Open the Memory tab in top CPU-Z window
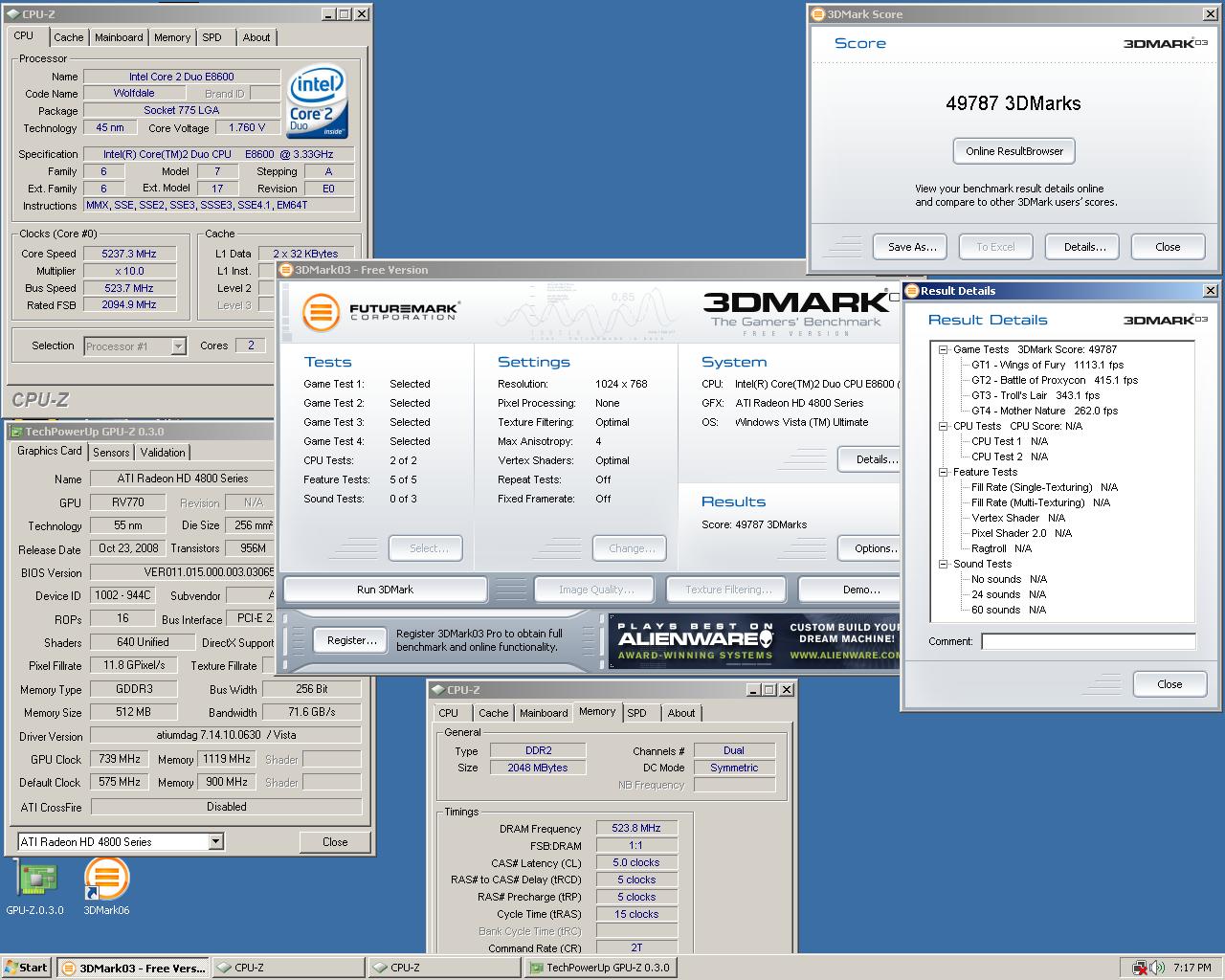The image size is (1225, 980). 172,37
